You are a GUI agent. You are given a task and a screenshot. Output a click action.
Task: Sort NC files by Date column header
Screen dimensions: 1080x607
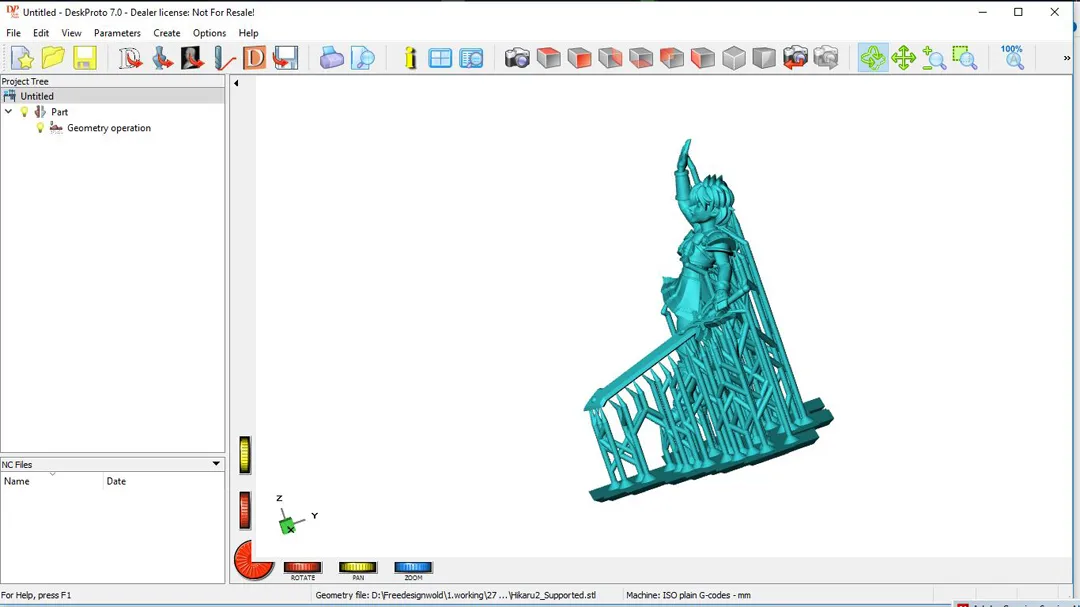164,481
